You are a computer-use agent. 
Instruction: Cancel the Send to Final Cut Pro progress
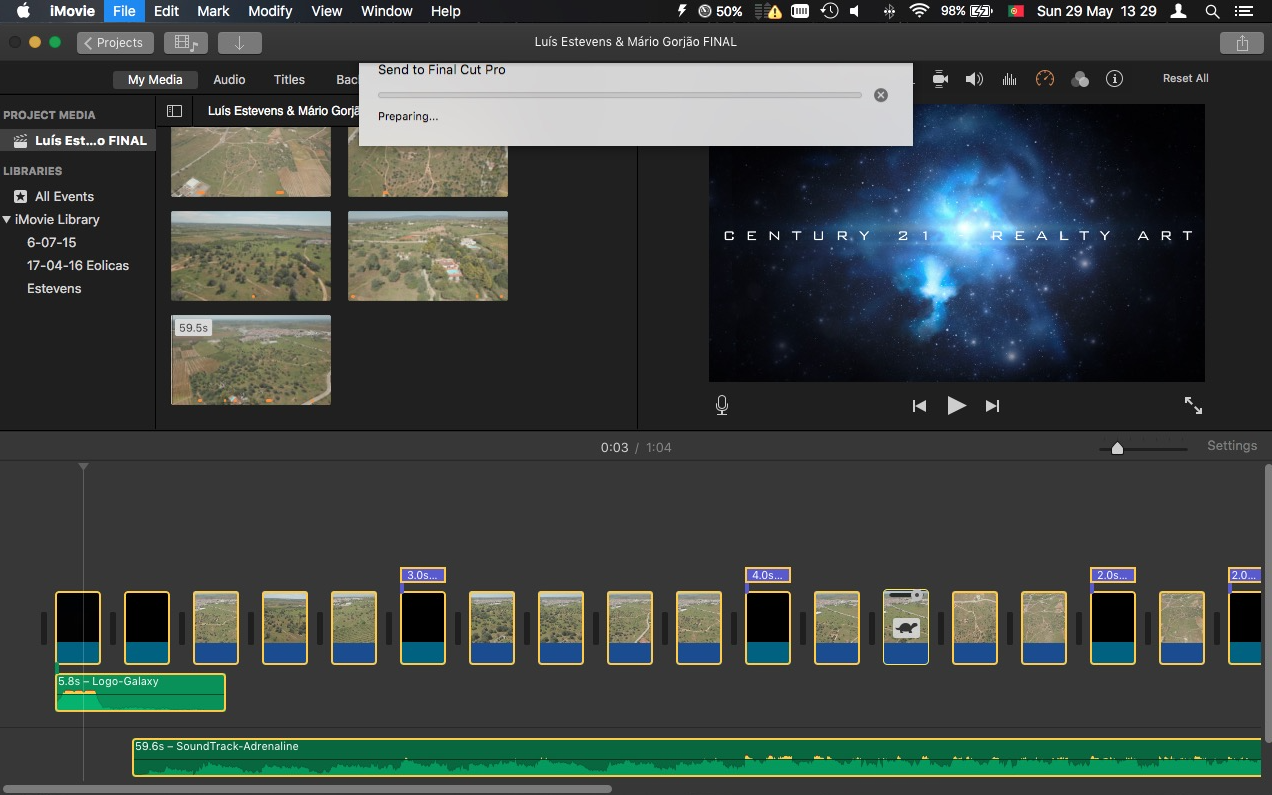(x=880, y=95)
